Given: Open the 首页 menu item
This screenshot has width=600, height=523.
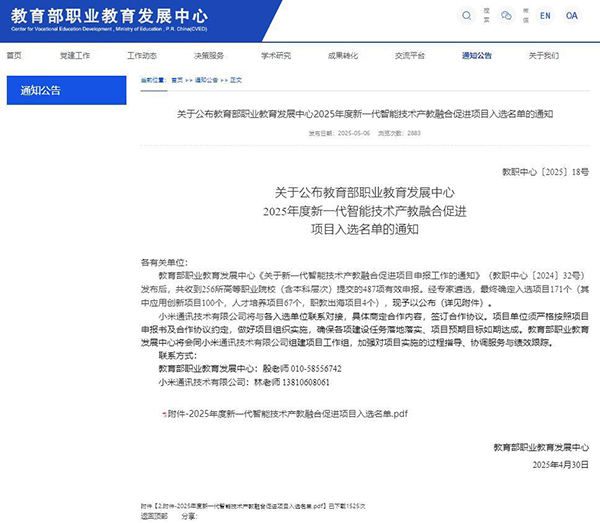Looking at the screenshot, I should [14, 56].
